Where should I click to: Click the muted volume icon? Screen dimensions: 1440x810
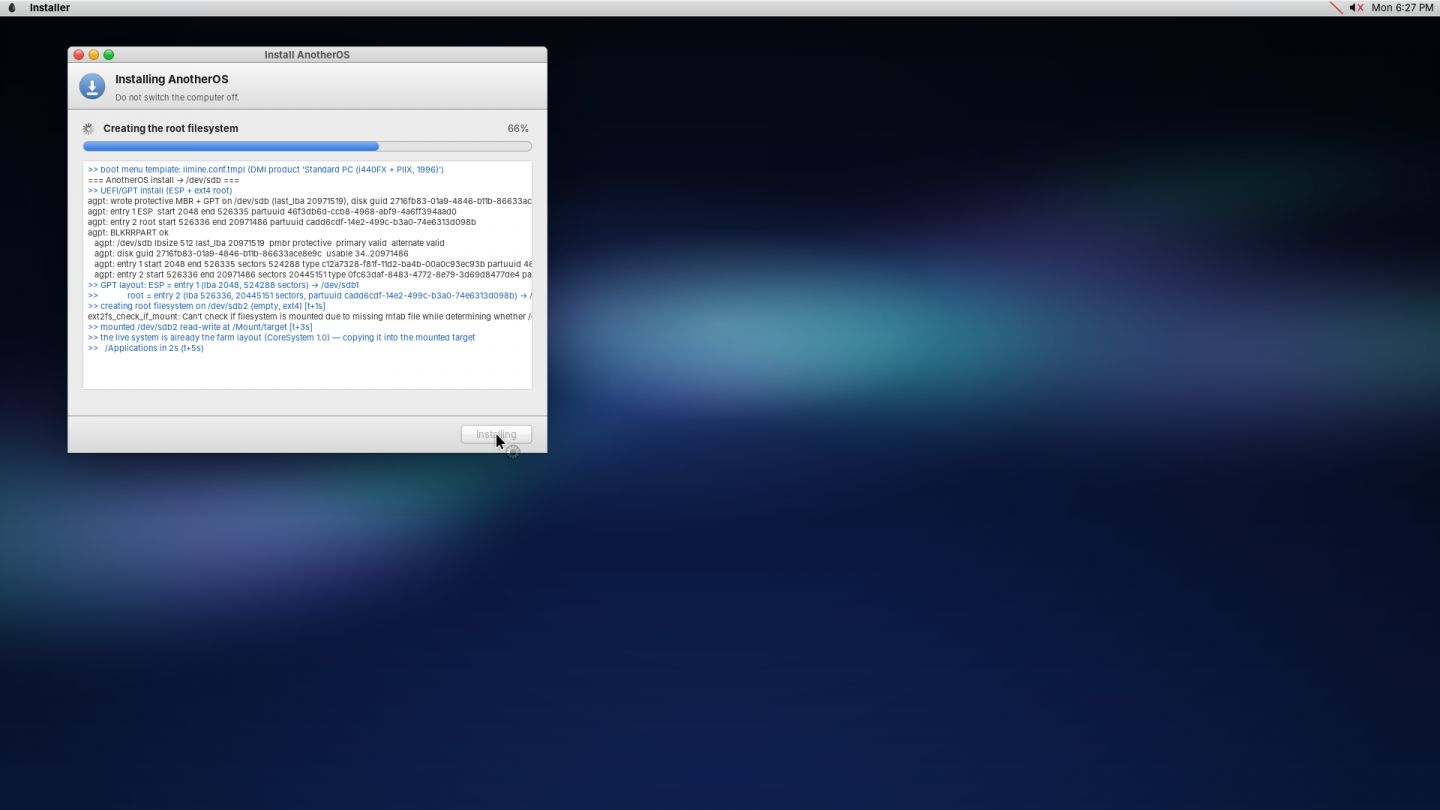[x=1356, y=8]
